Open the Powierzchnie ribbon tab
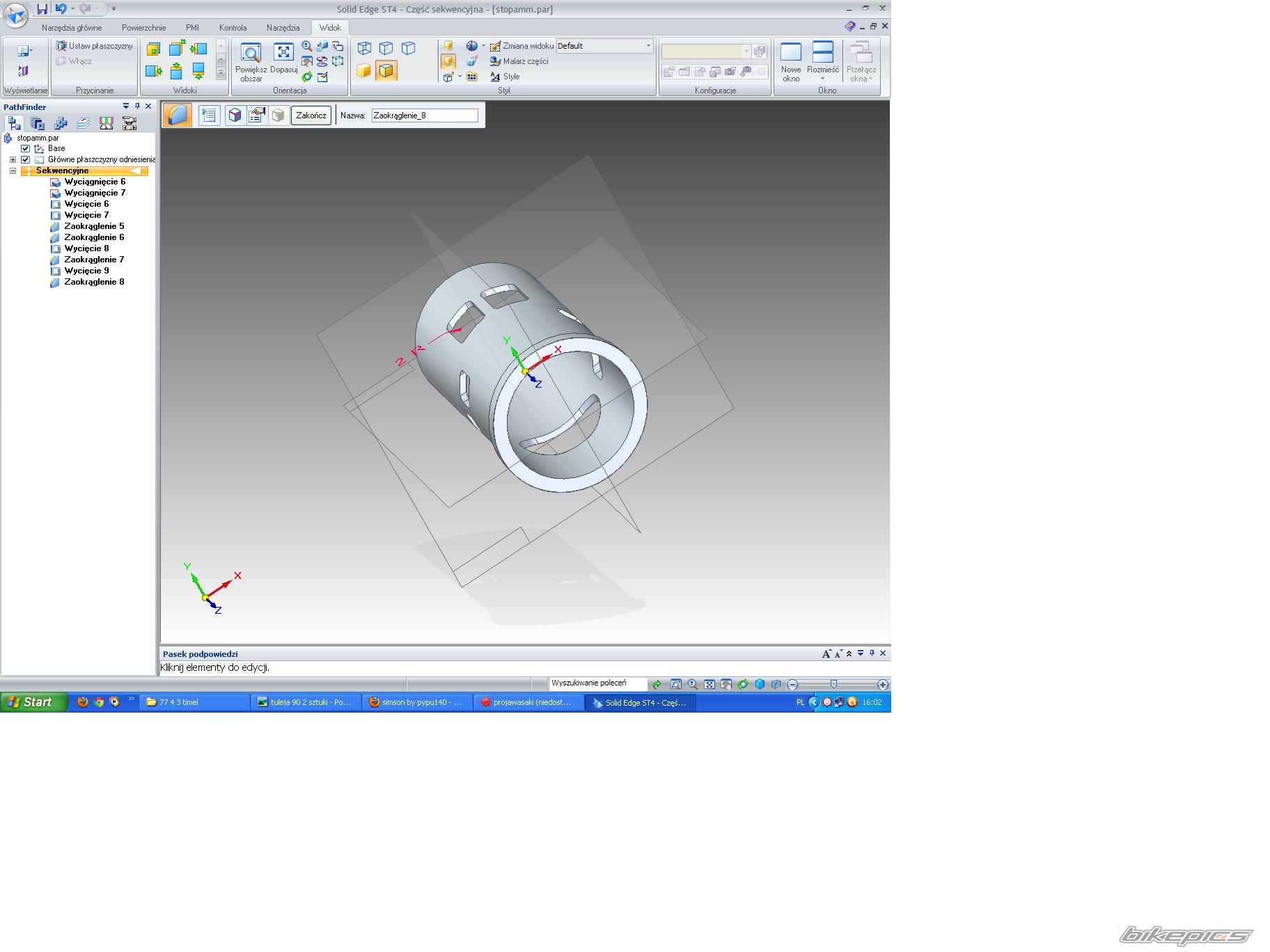 click(x=143, y=28)
